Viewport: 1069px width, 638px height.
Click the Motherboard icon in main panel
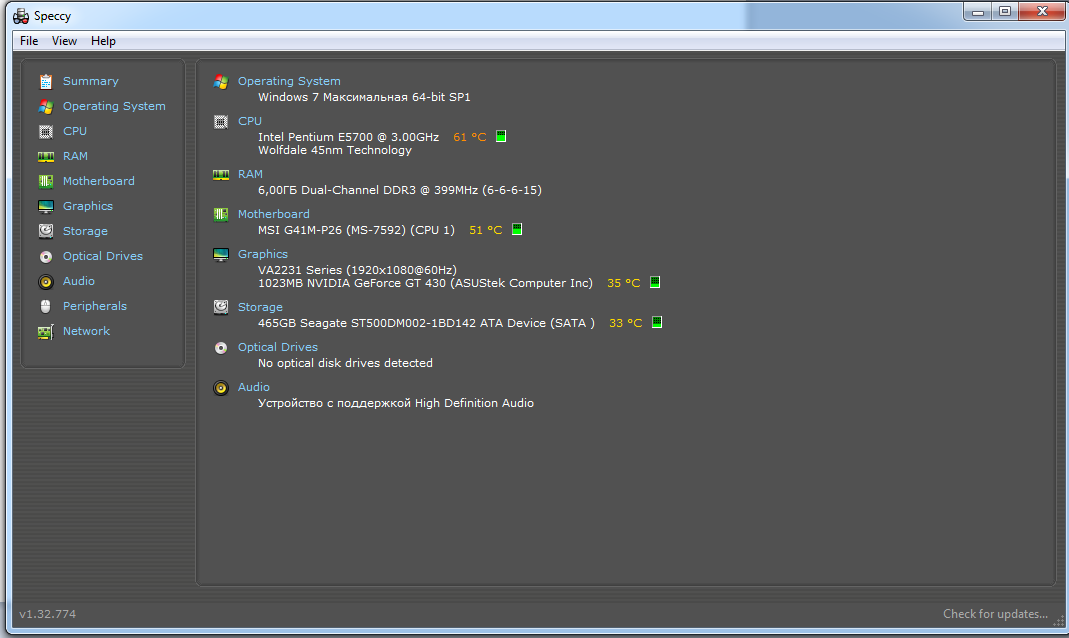(221, 215)
